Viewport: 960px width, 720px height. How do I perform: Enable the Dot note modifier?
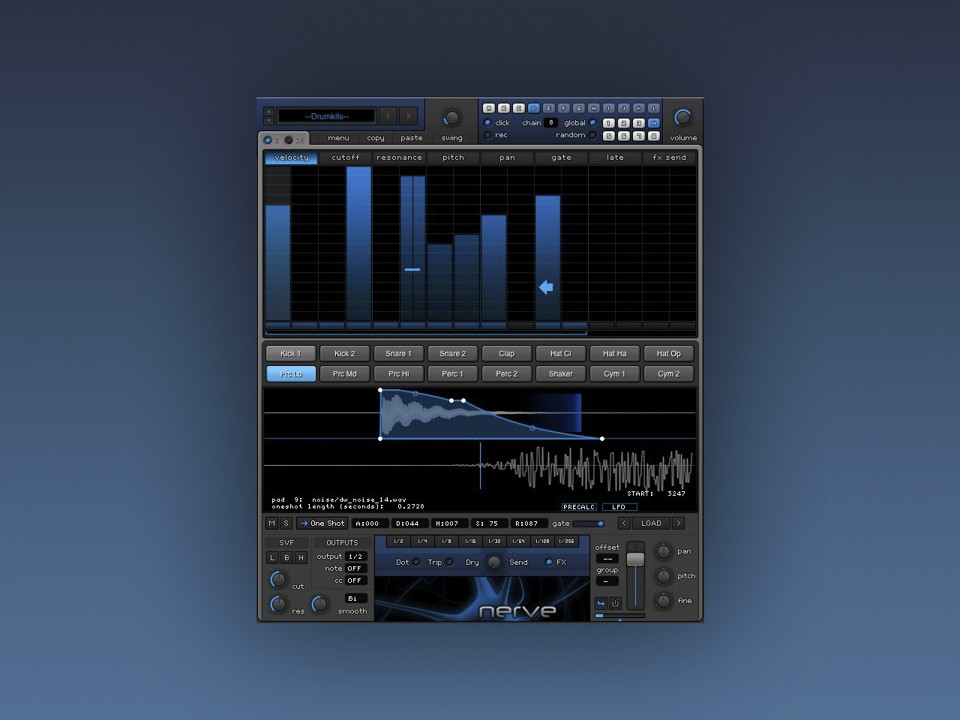point(416,563)
